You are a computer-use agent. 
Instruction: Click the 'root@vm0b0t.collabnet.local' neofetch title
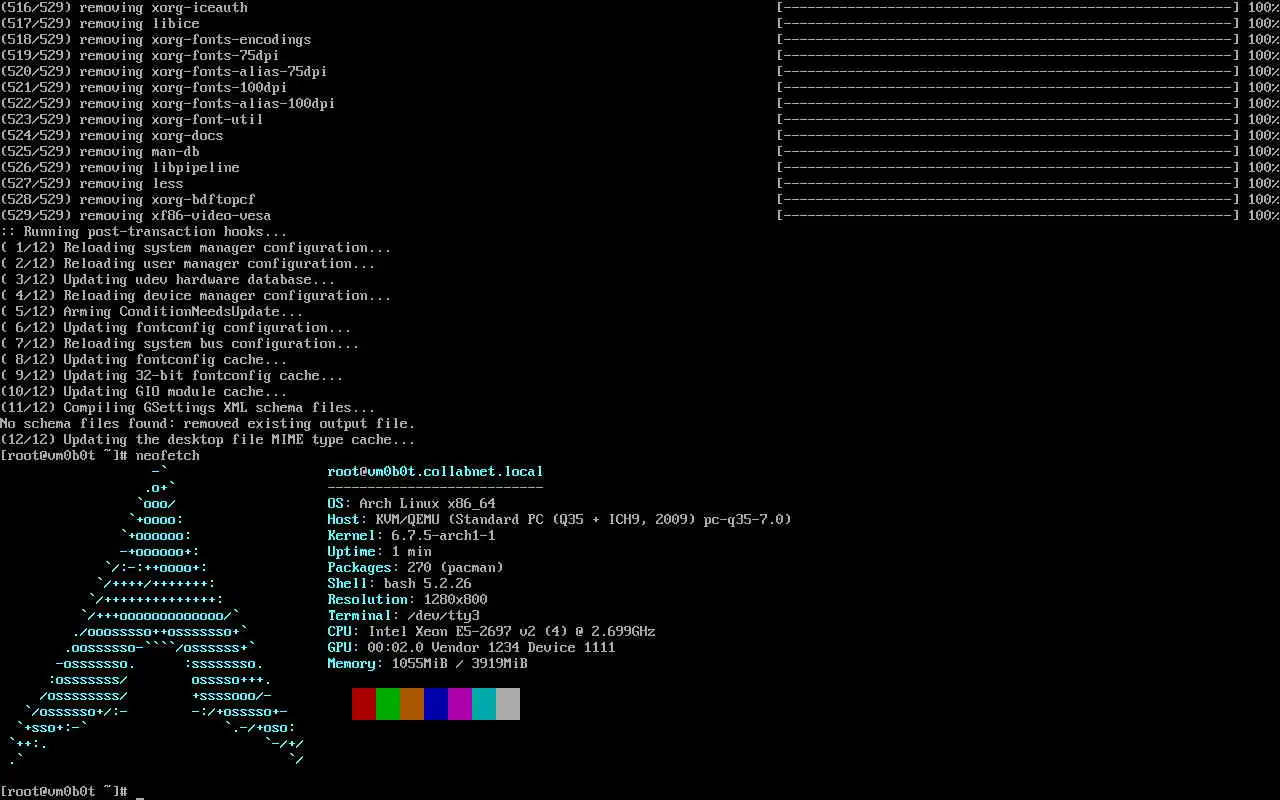point(436,472)
